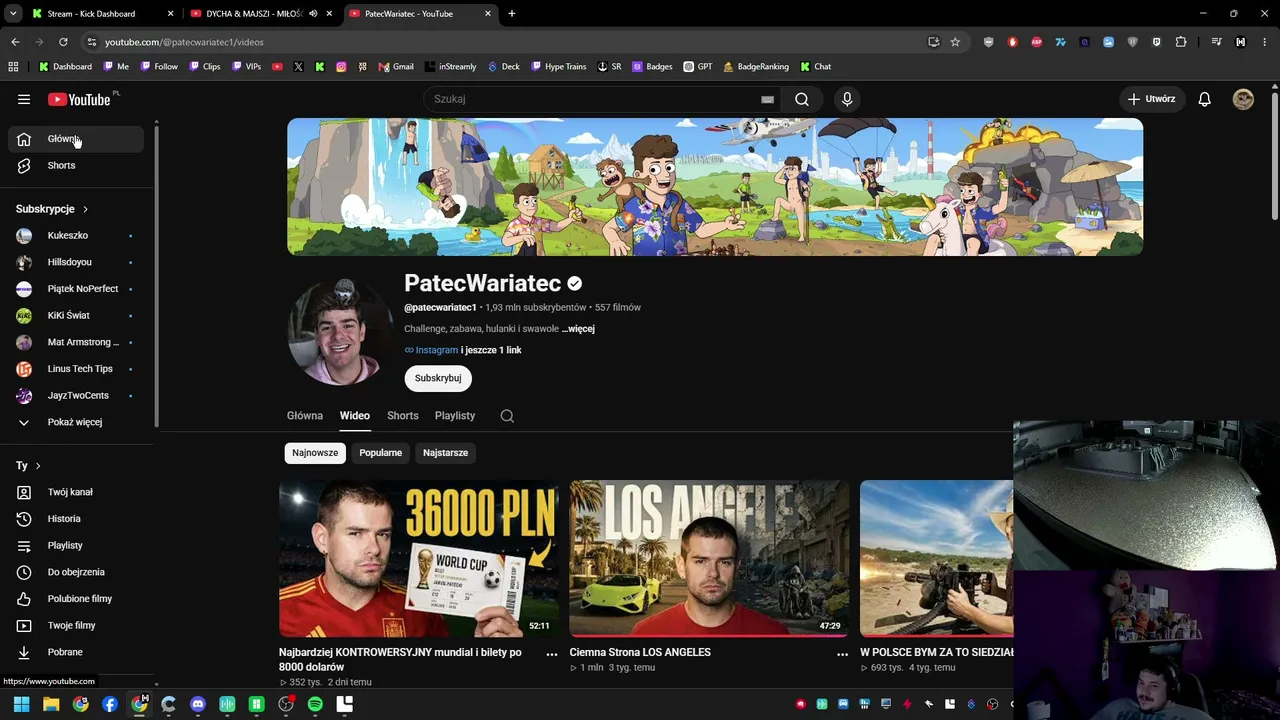Open Spotify from the taskbar
The image size is (1280, 720).
315,704
